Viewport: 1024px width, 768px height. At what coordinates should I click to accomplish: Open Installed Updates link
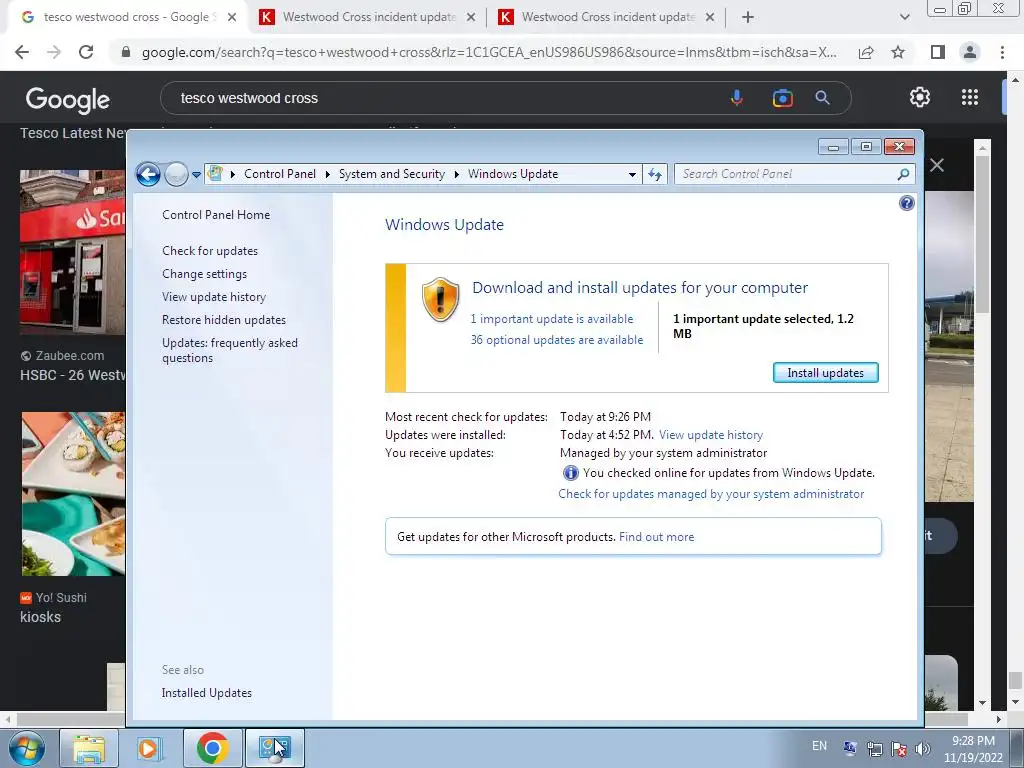(x=206, y=693)
